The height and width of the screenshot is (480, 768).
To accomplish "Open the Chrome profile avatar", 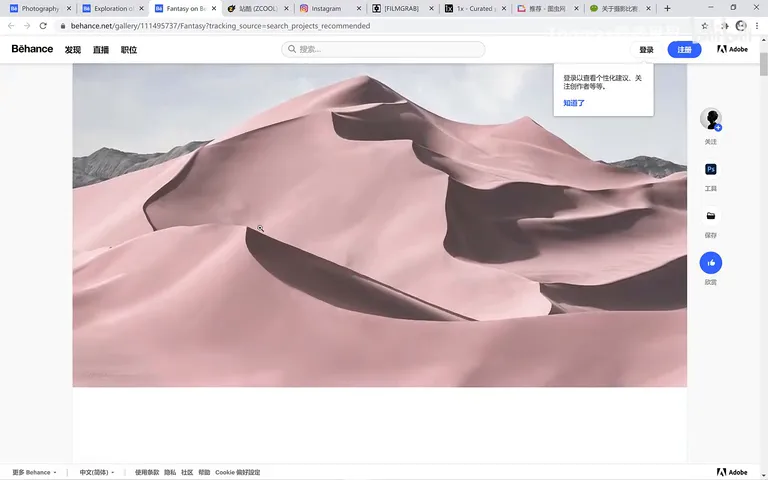I will (741, 26).
